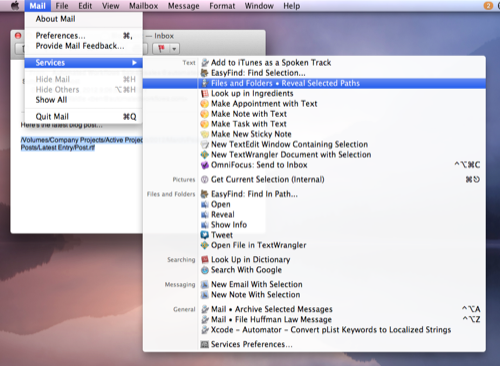Click the Look up in Ingredients icon

click(x=205, y=94)
